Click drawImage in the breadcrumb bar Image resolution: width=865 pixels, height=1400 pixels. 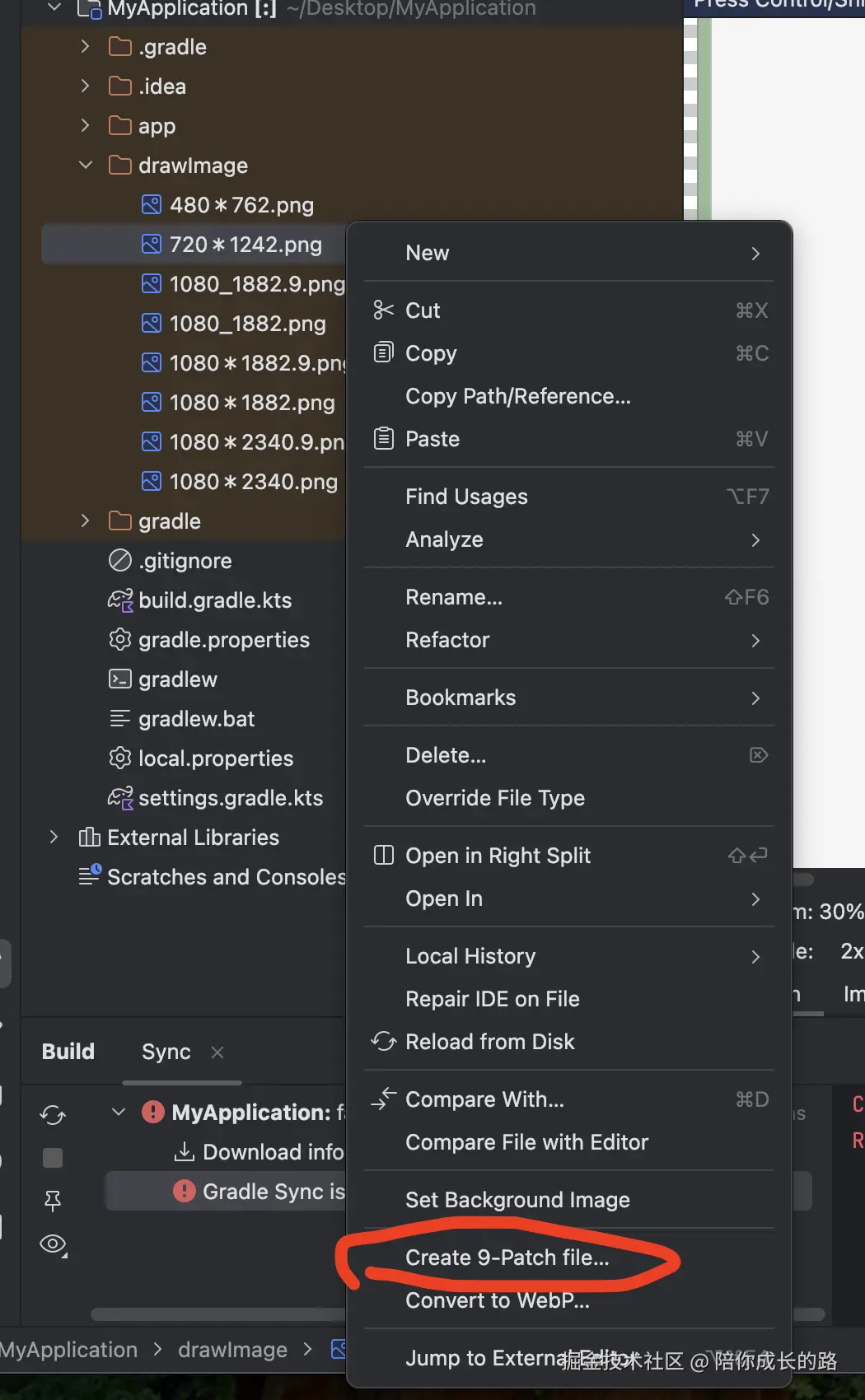pyautogui.click(x=232, y=1350)
